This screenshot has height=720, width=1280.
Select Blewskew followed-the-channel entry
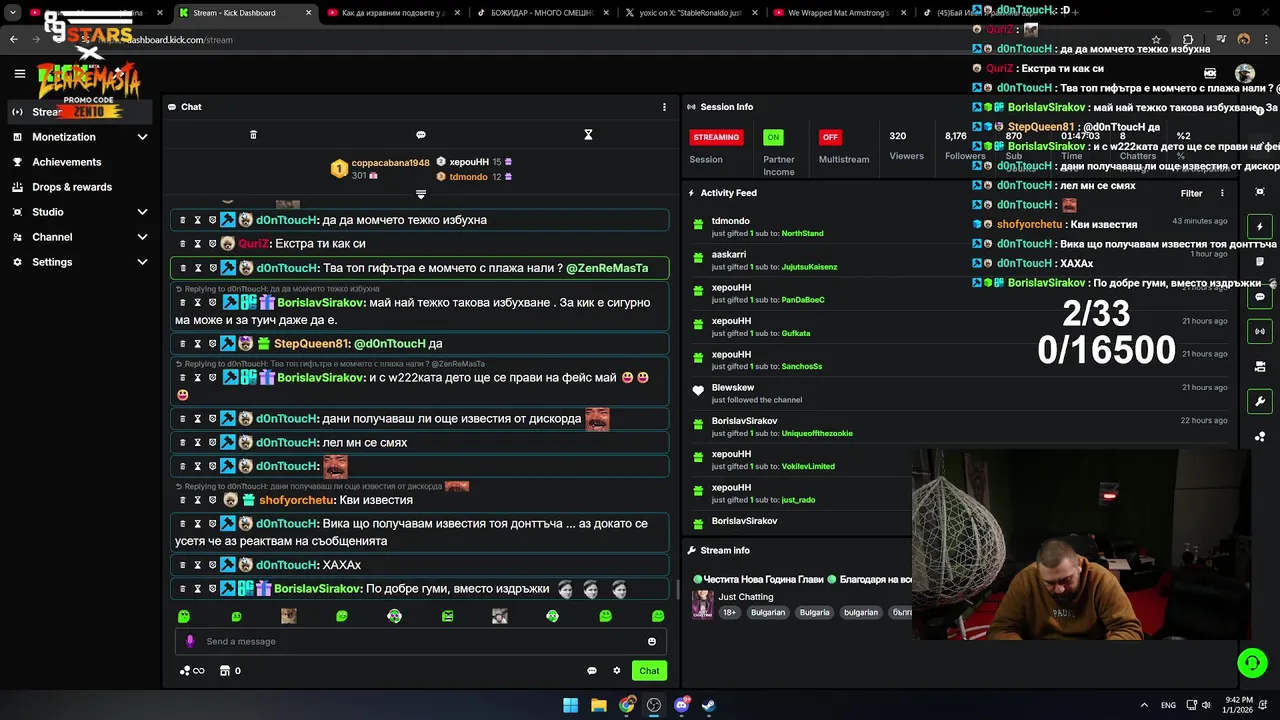point(960,394)
